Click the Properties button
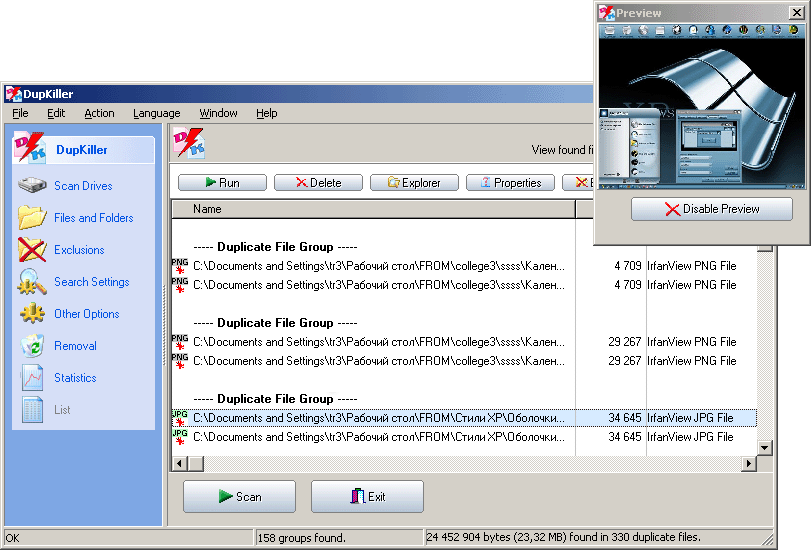 pyautogui.click(x=510, y=183)
